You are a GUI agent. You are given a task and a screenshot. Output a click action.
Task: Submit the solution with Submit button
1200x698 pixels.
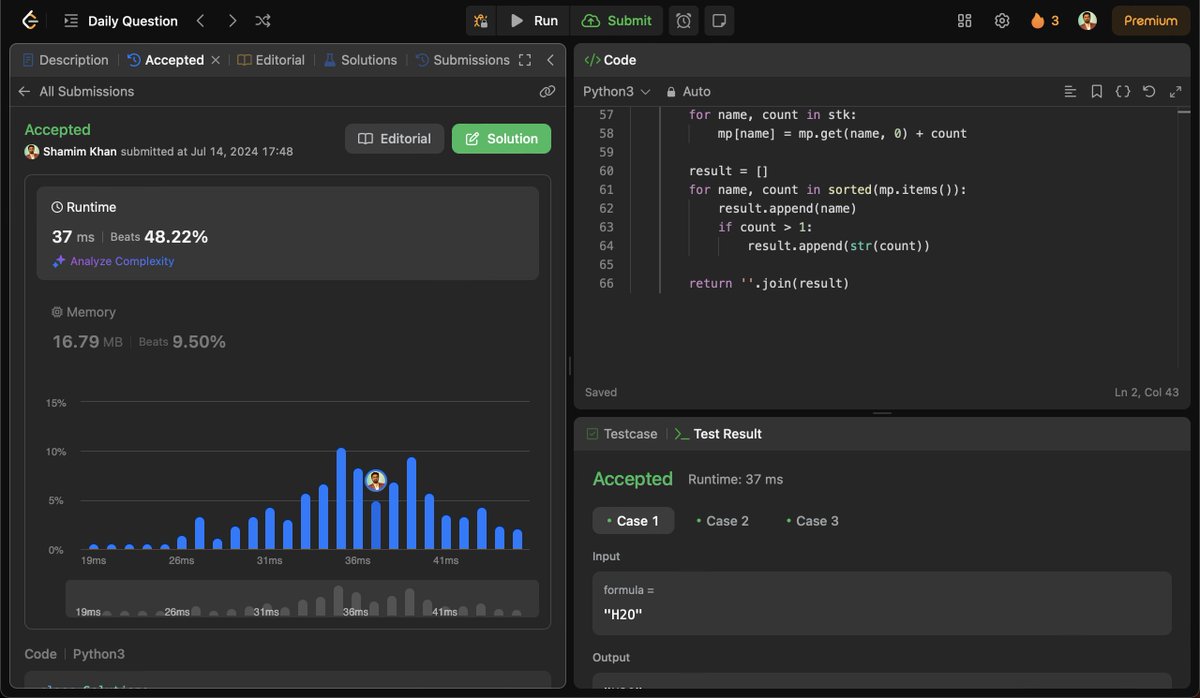point(617,21)
